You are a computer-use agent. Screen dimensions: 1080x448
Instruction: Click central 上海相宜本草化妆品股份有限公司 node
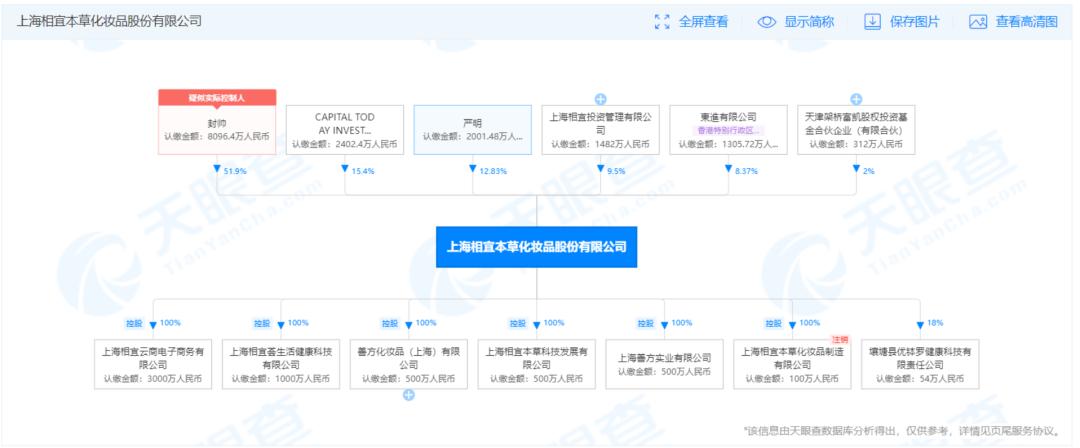tap(537, 247)
